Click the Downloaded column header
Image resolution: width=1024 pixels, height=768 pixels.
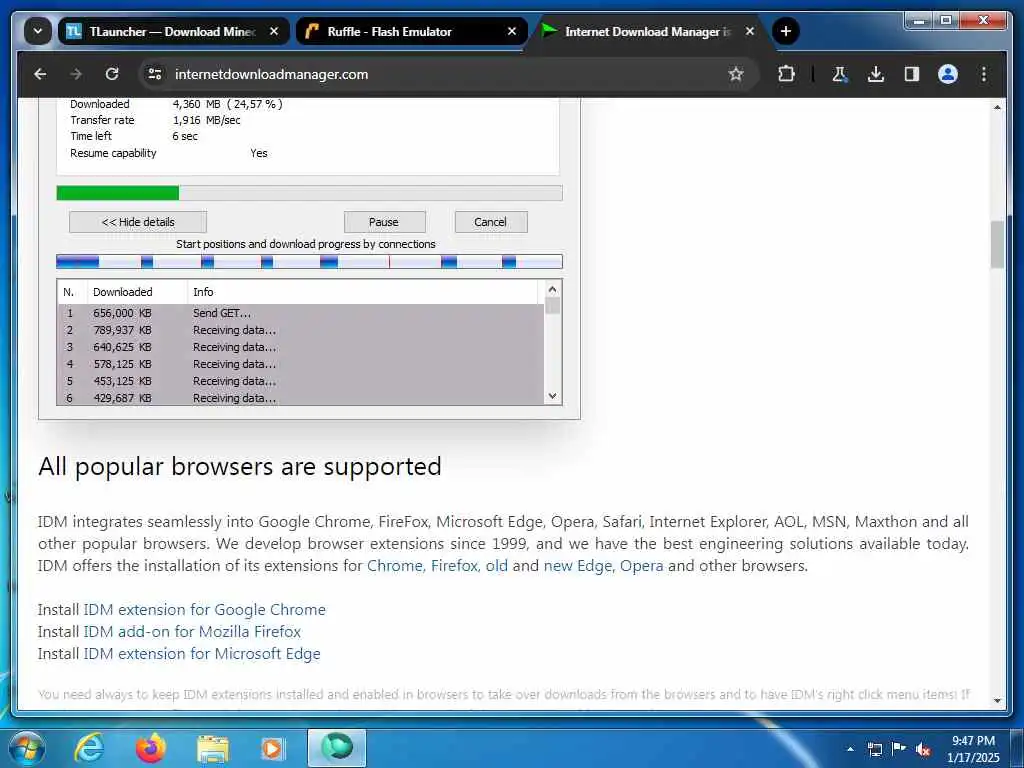click(137, 292)
